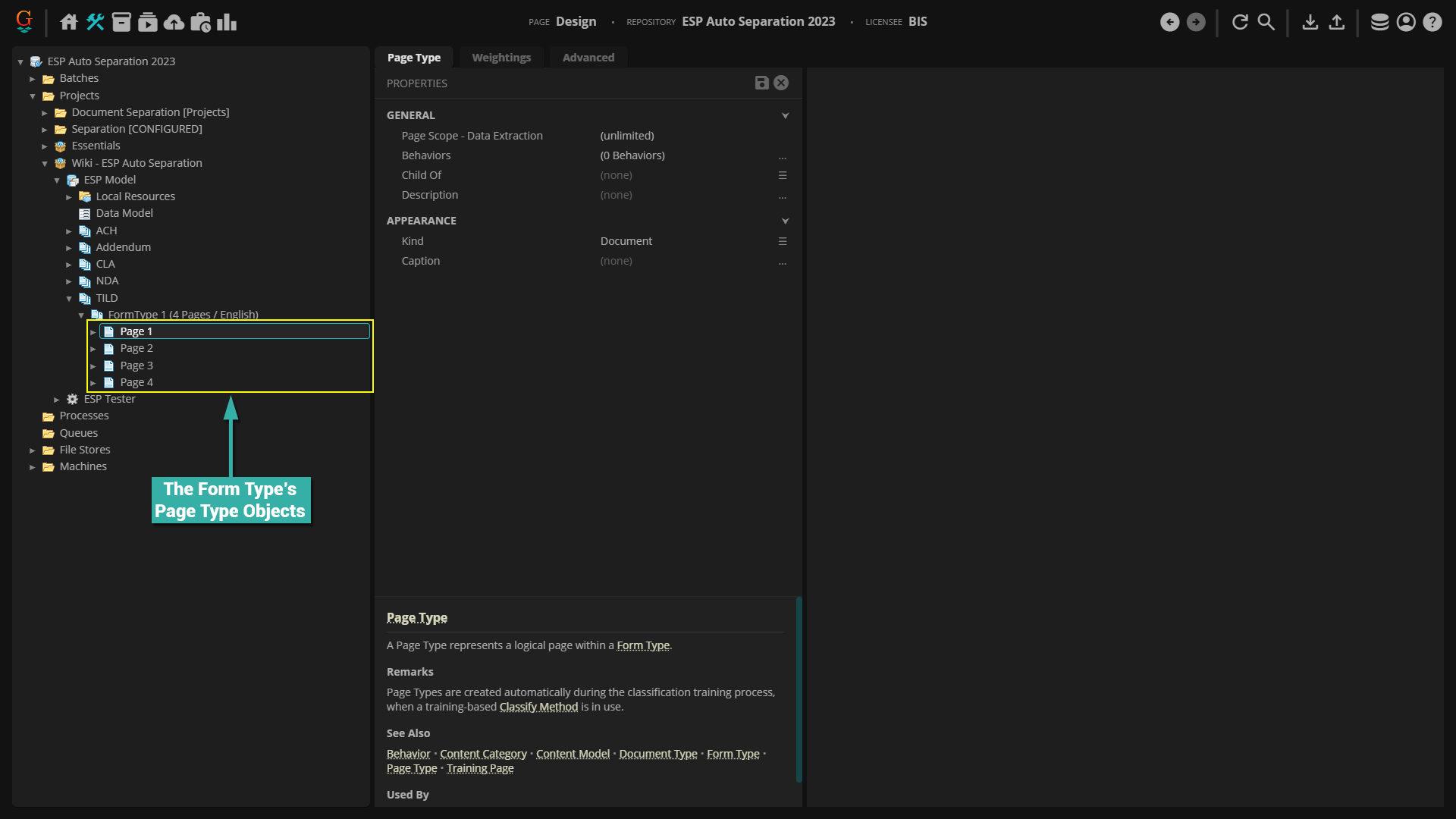Open the help question mark icon
Viewport: 1456px width, 819px height.
tap(1432, 22)
